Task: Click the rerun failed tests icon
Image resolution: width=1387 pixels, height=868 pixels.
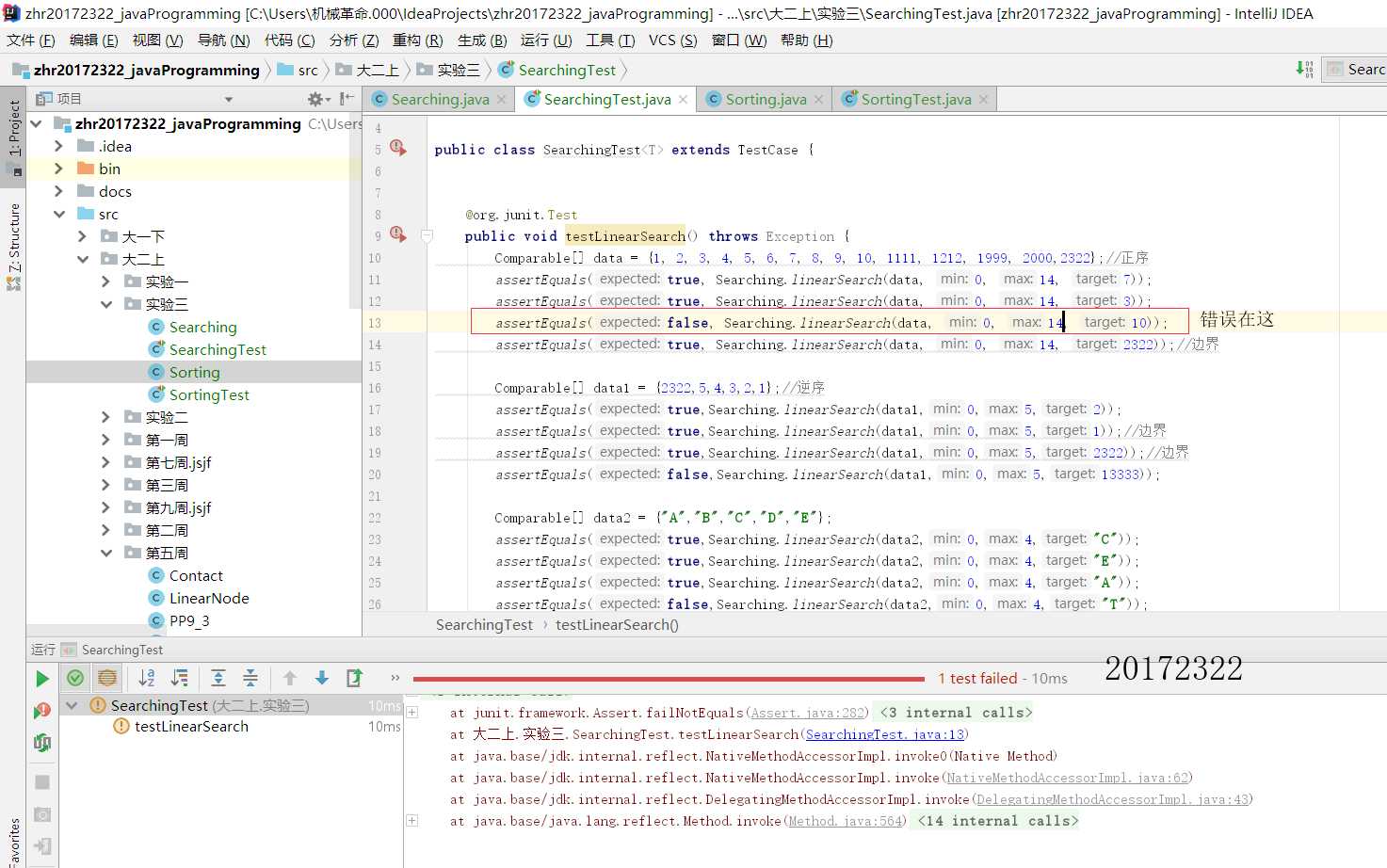Action: coord(41,710)
